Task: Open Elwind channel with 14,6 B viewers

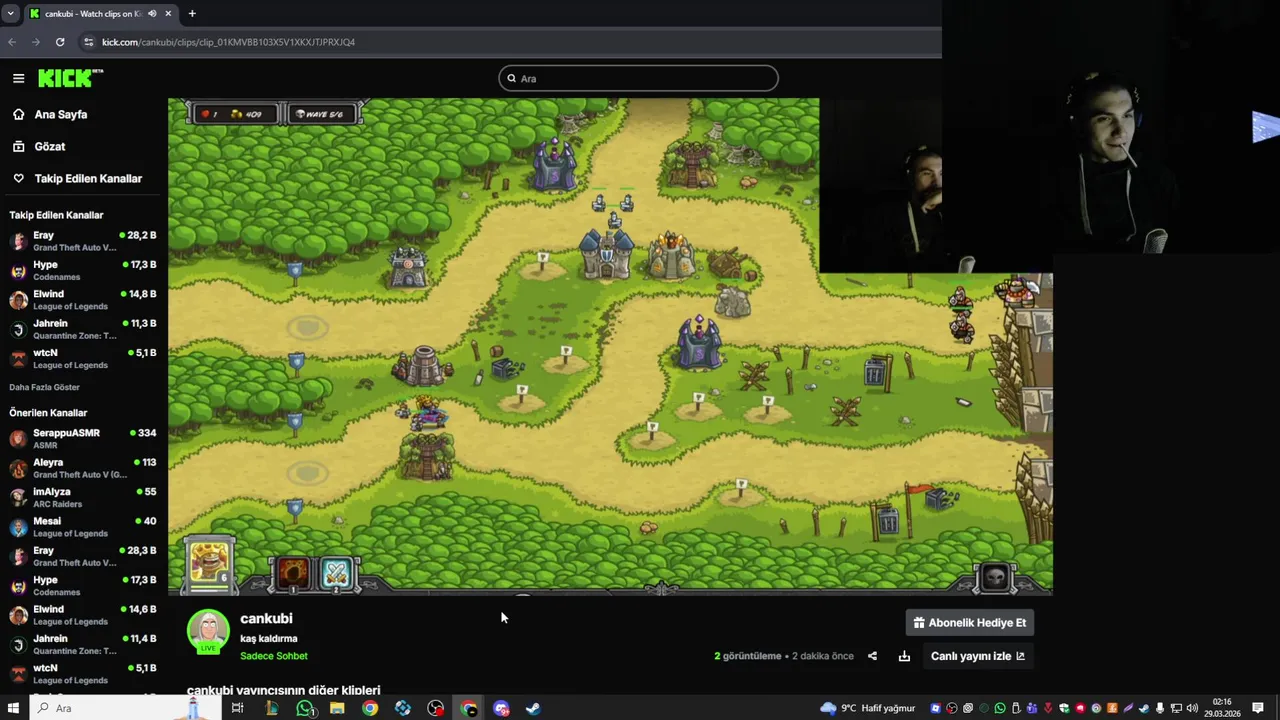Action: pos(82,615)
